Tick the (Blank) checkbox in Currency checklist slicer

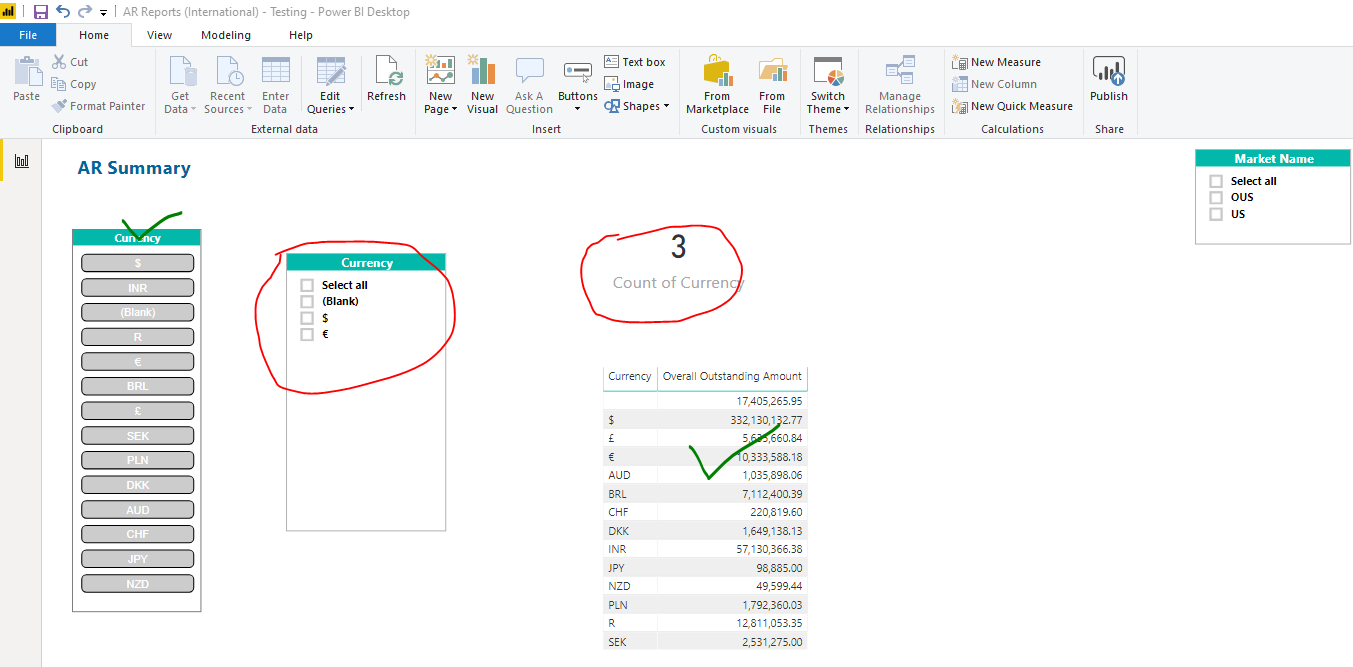[x=307, y=301]
